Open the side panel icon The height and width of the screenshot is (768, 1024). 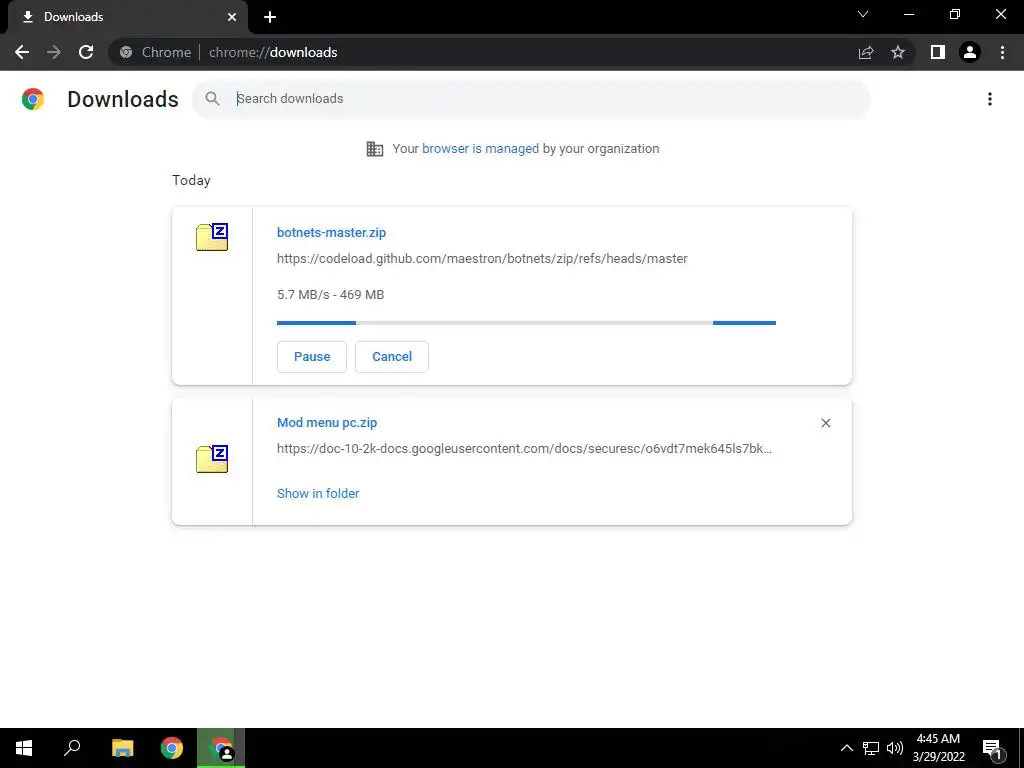(938, 52)
